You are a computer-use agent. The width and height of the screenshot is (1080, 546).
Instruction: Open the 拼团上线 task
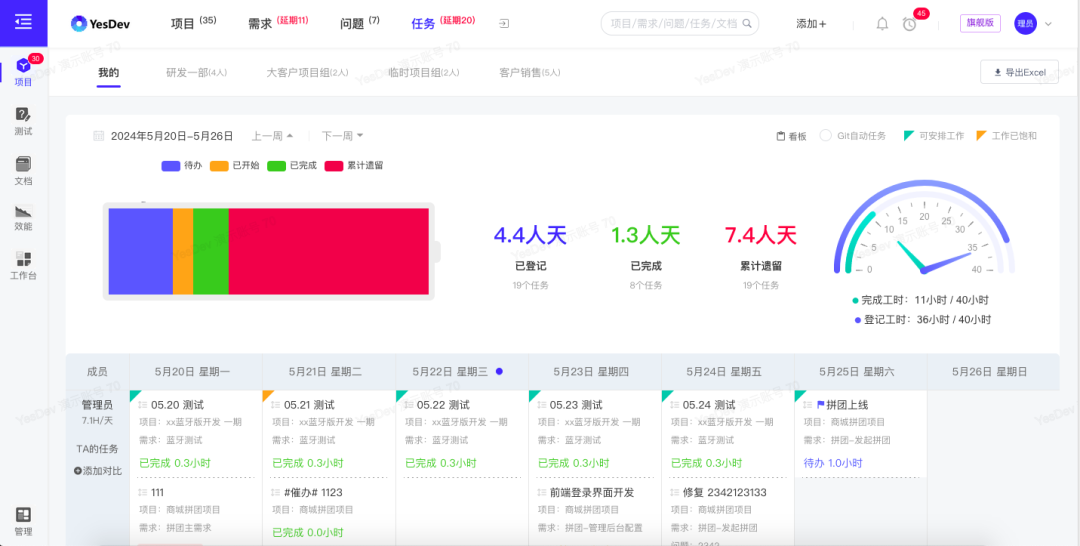(x=847, y=405)
